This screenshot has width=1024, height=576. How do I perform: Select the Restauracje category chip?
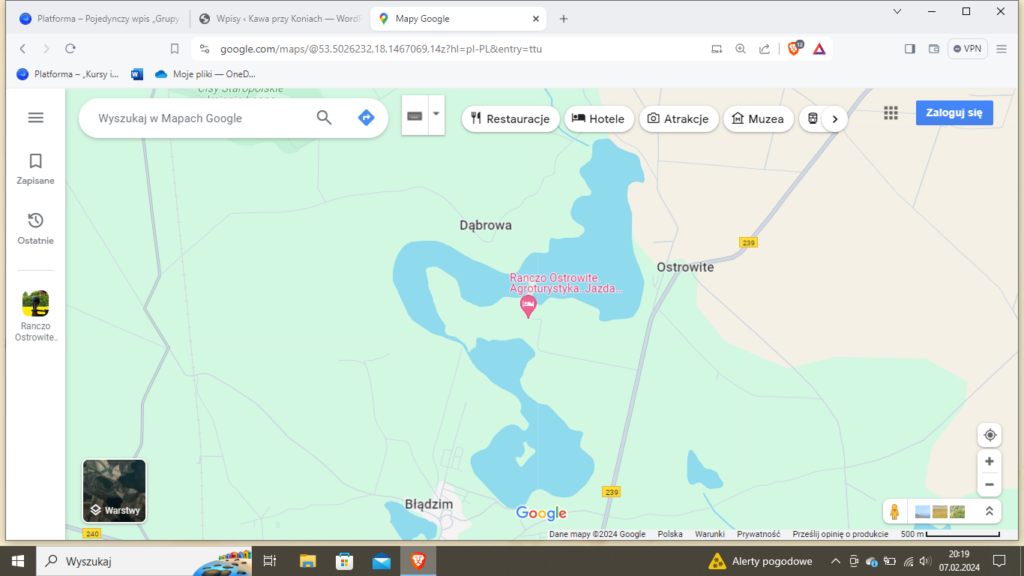pyautogui.click(x=510, y=119)
